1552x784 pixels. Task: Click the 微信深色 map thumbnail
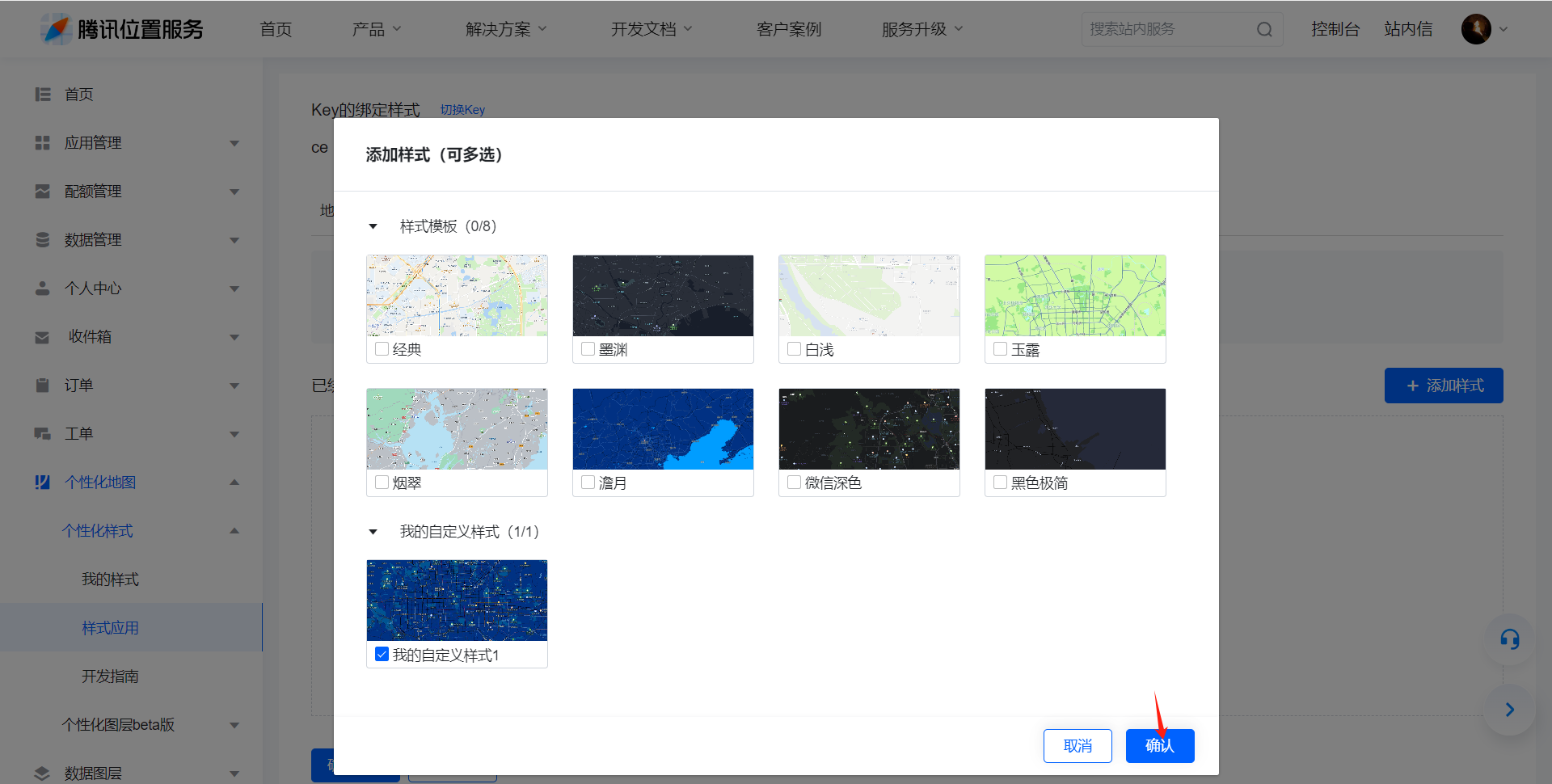(869, 429)
